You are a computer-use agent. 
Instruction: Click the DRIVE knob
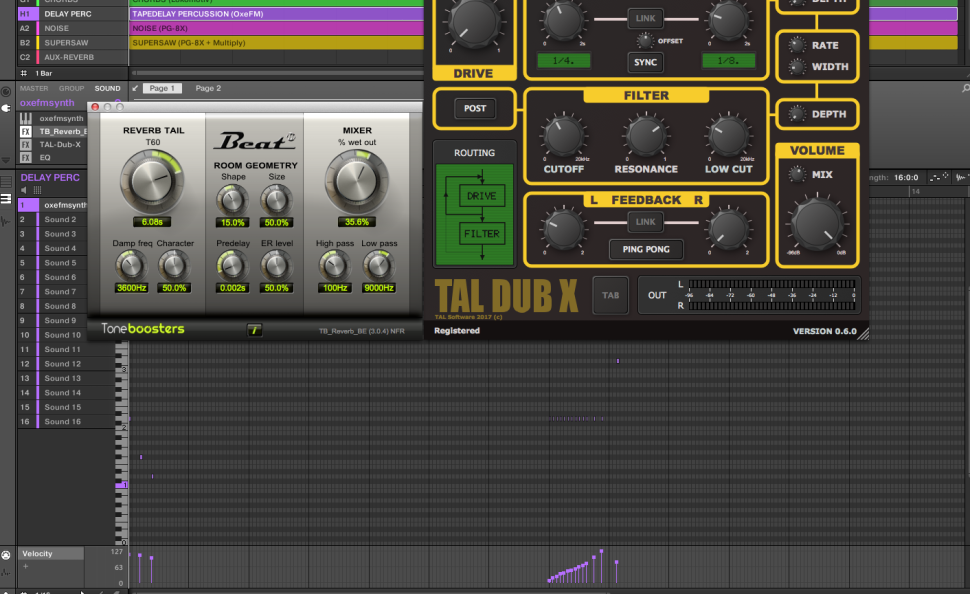(474, 23)
